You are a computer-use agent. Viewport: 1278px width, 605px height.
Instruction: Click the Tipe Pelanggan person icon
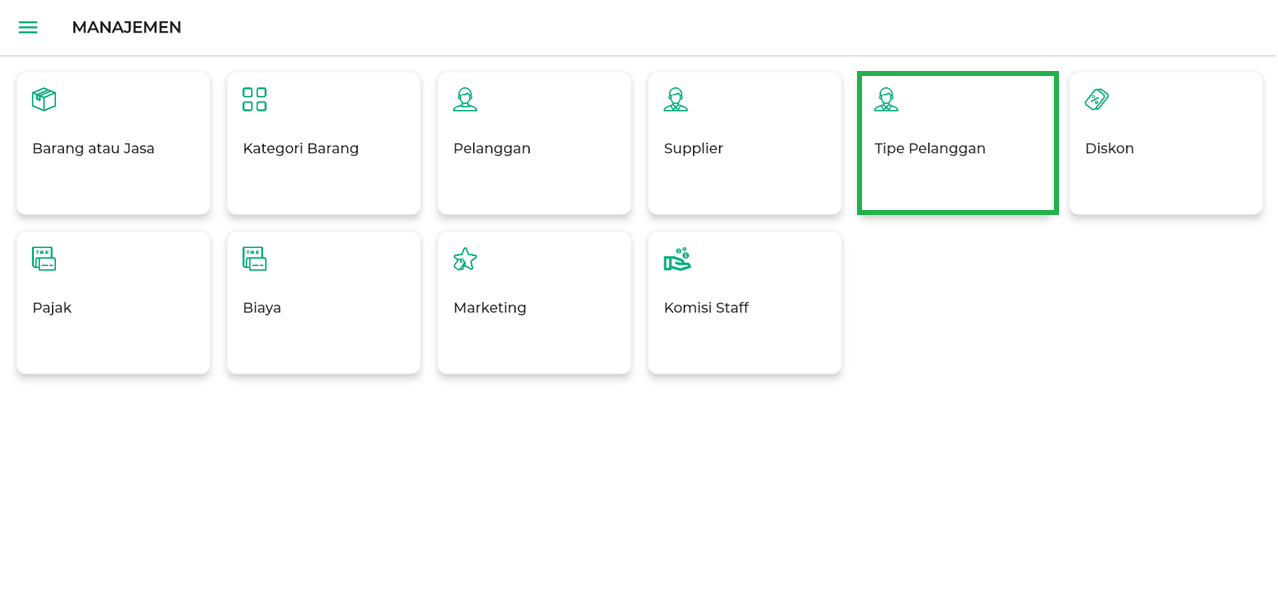tap(886, 99)
